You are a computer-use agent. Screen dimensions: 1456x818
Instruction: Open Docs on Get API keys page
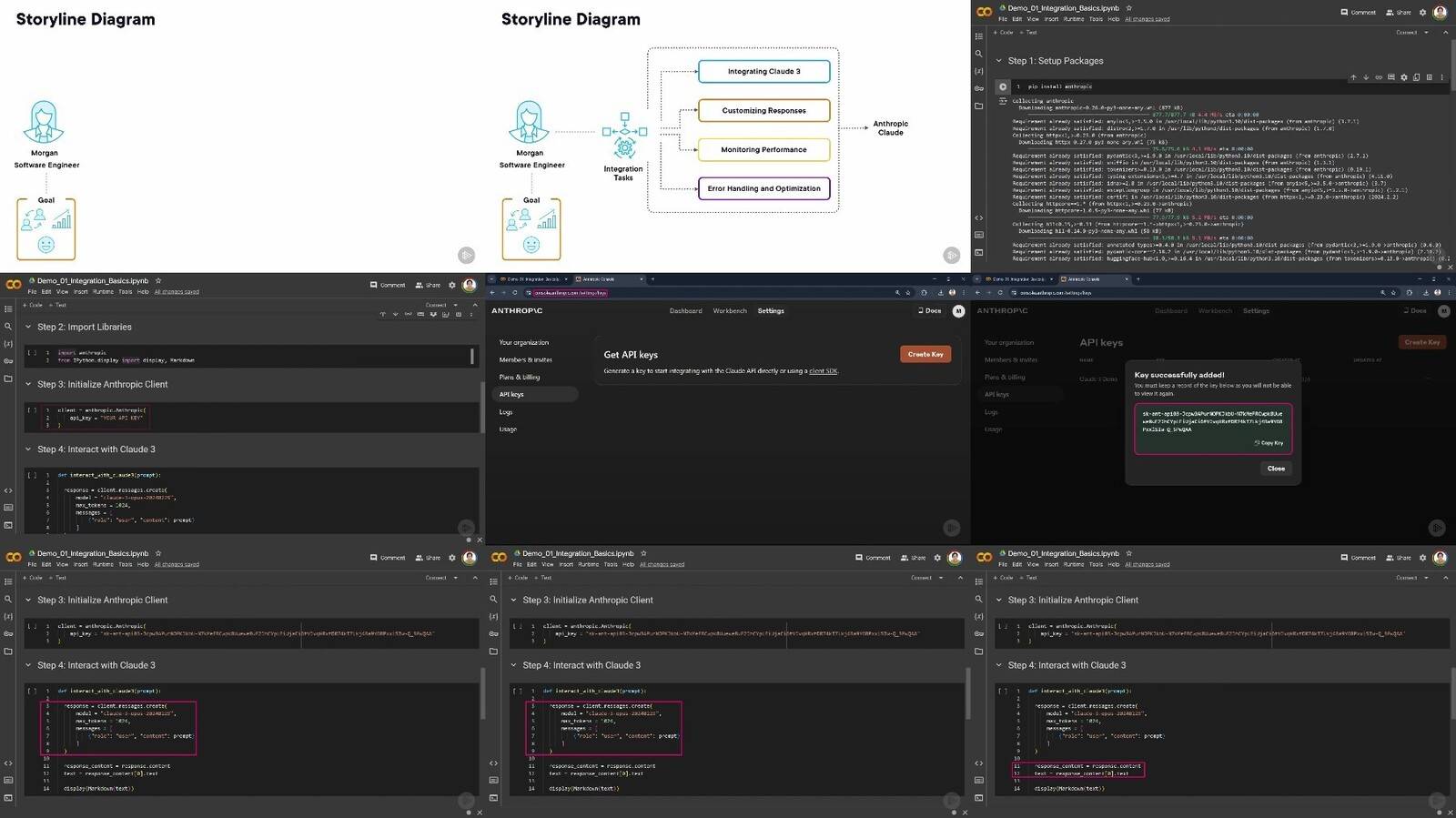930,311
